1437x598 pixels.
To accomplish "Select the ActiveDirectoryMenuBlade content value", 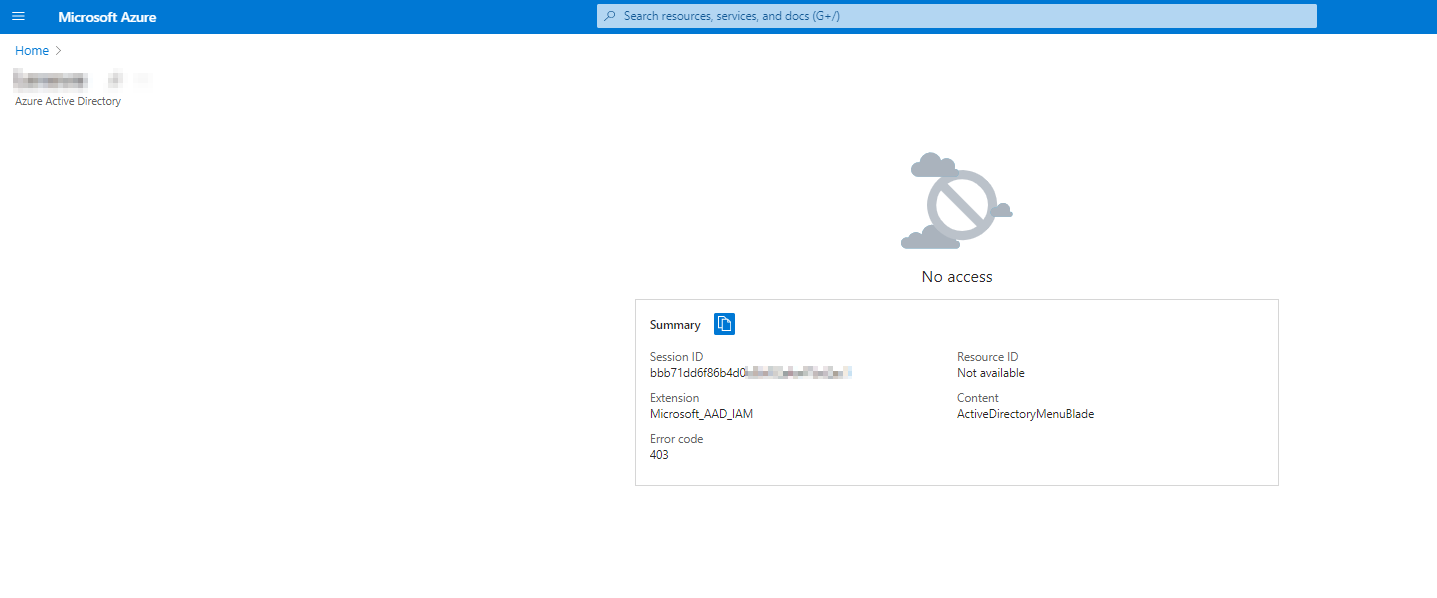I will tap(1026, 414).
